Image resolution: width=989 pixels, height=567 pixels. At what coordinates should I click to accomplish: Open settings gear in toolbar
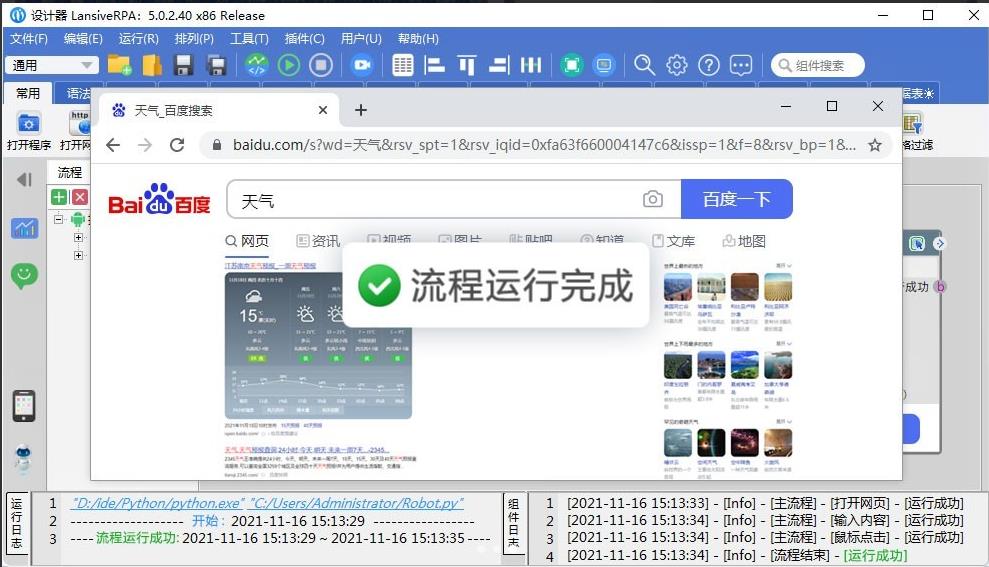point(677,65)
